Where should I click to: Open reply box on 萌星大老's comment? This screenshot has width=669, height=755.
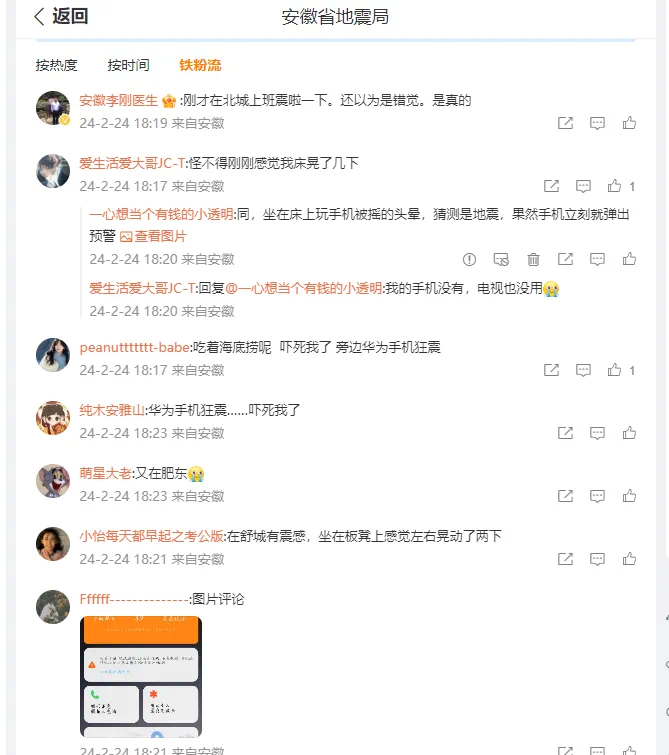(597, 496)
